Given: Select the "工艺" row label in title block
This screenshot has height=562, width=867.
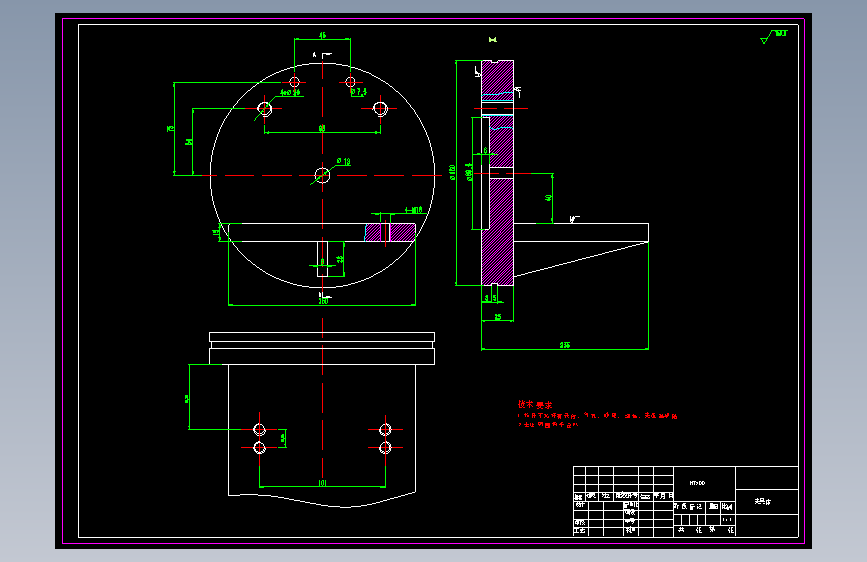Looking at the screenshot, I should point(579,531).
